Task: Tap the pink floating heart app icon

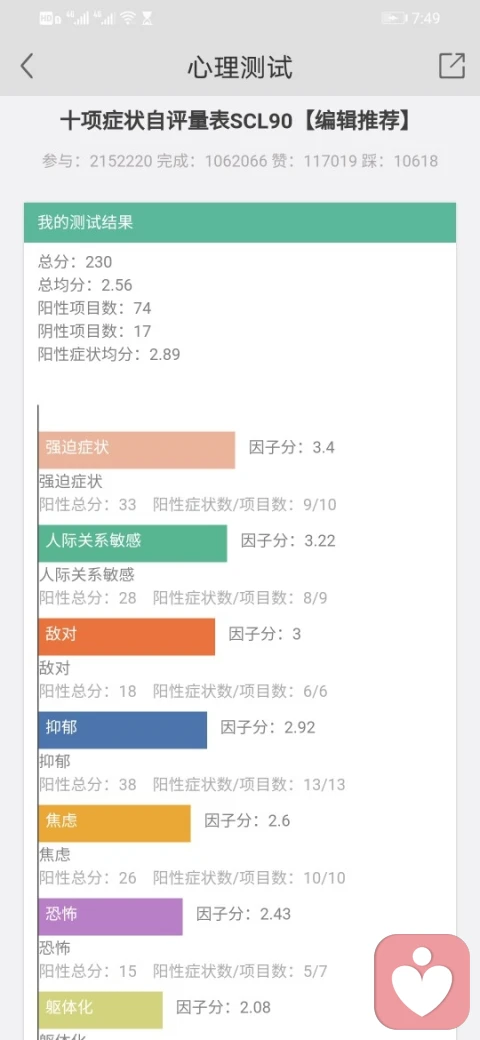Action: pyautogui.click(x=422, y=981)
